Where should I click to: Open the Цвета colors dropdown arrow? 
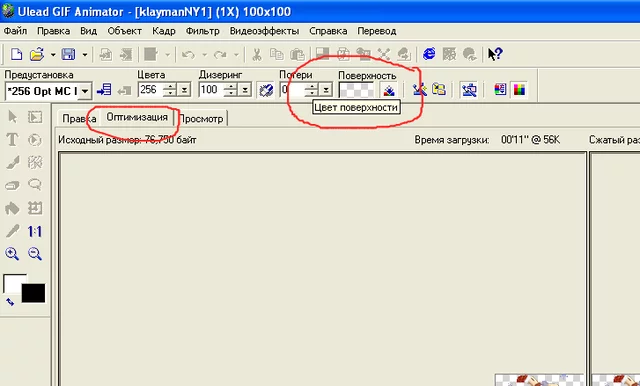[x=184, y=90]
